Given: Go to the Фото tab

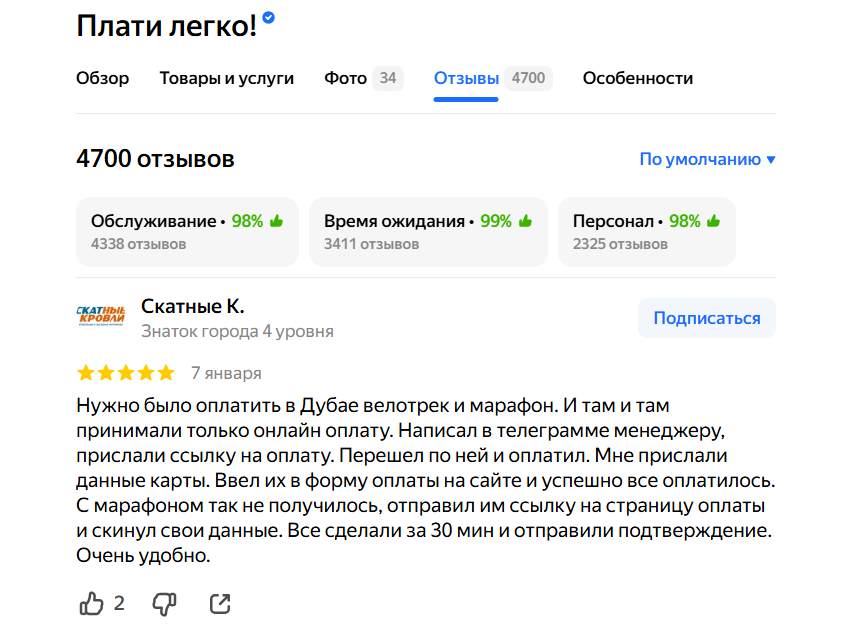Looking at the screenshot, I should pyautogui.click(x=346, y=78).
